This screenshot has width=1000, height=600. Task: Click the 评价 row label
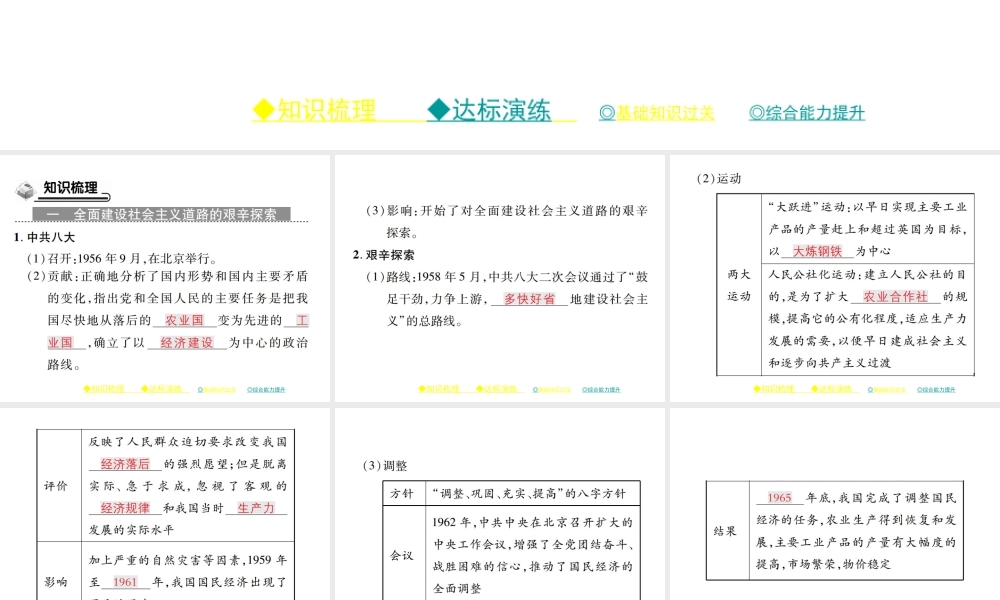[x=55, y=486]
